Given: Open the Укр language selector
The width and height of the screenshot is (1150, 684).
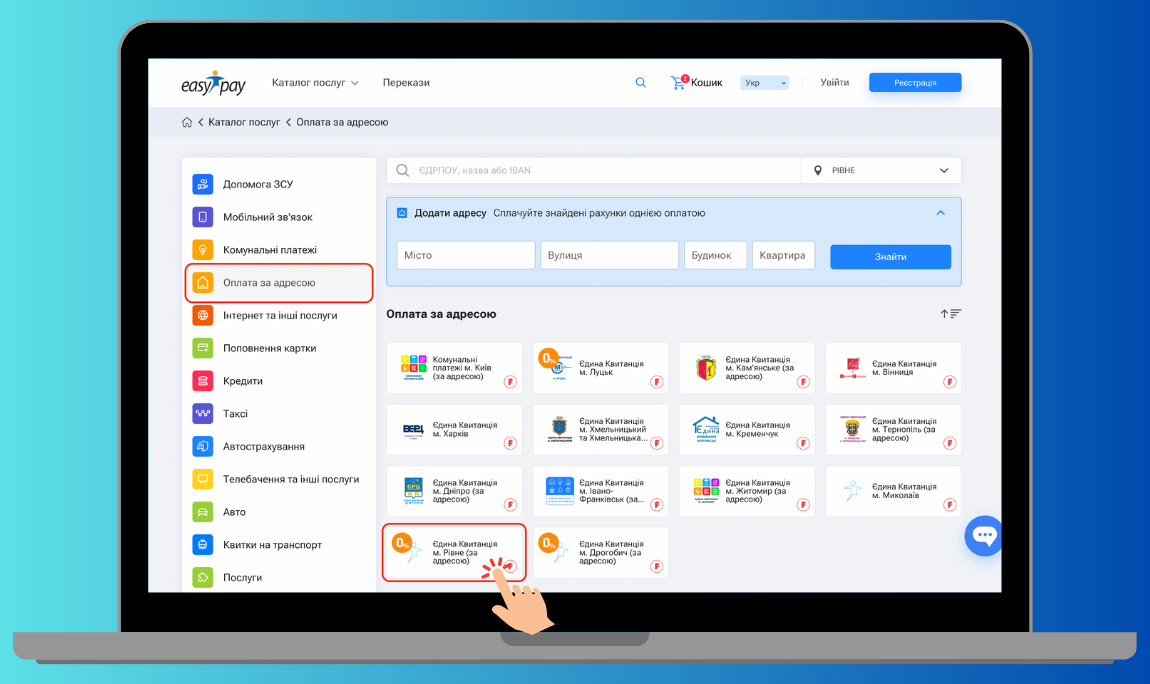Looking at the screenshot, I should (764, 83).
